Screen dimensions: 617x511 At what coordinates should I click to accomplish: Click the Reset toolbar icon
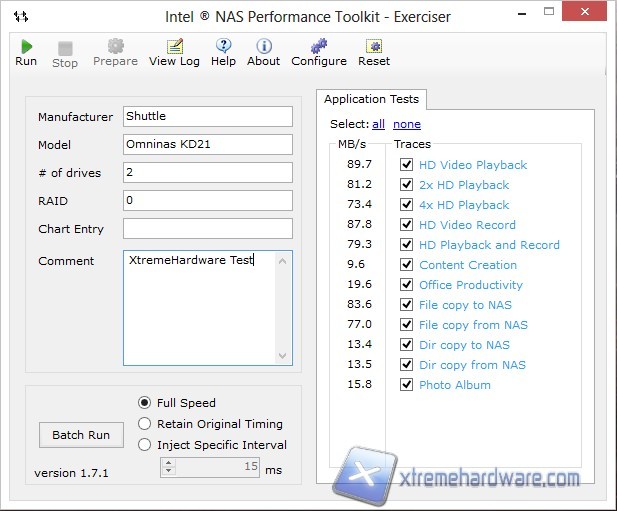tap(374, 46)
